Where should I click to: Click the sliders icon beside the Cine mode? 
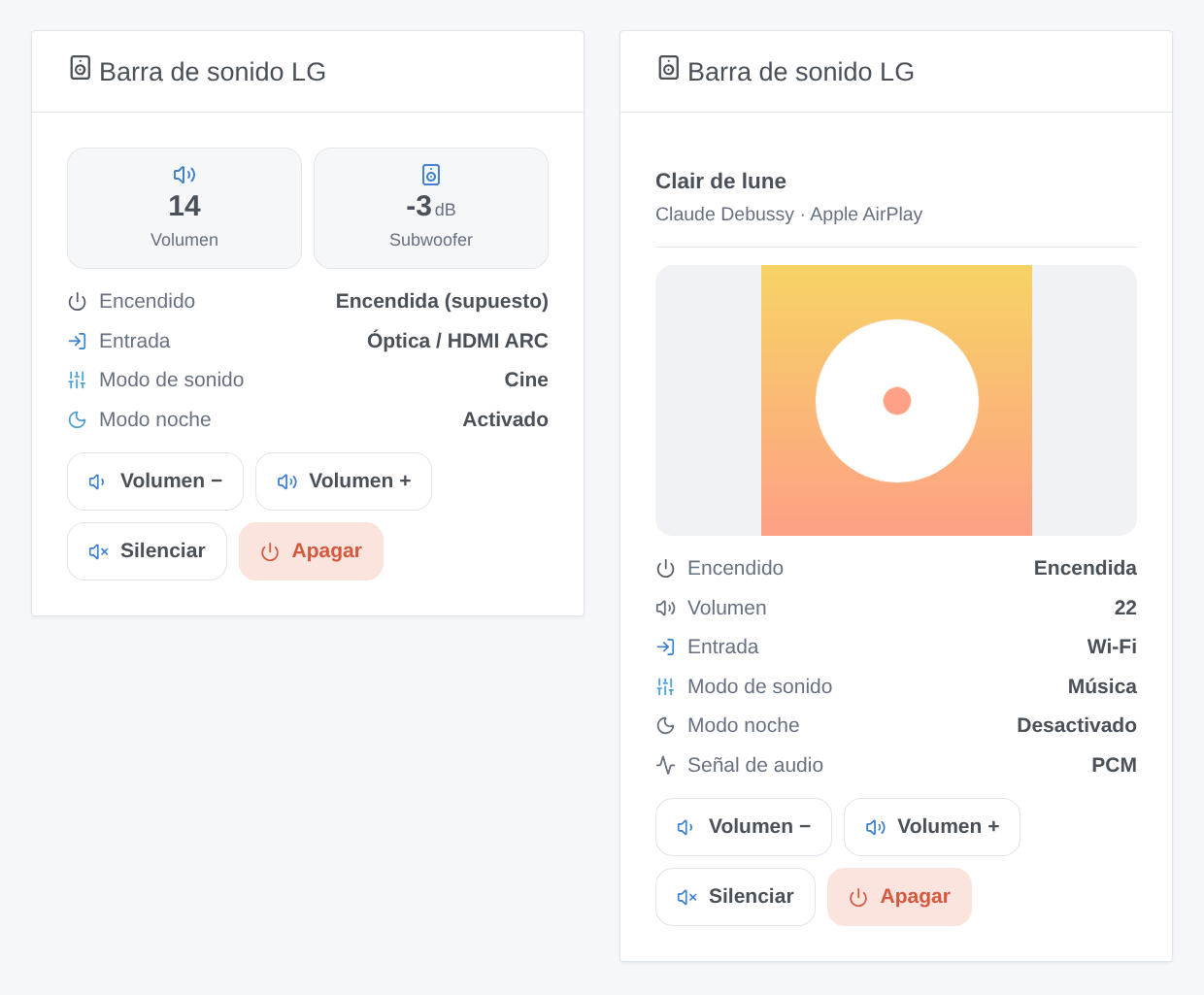[78, 380]
